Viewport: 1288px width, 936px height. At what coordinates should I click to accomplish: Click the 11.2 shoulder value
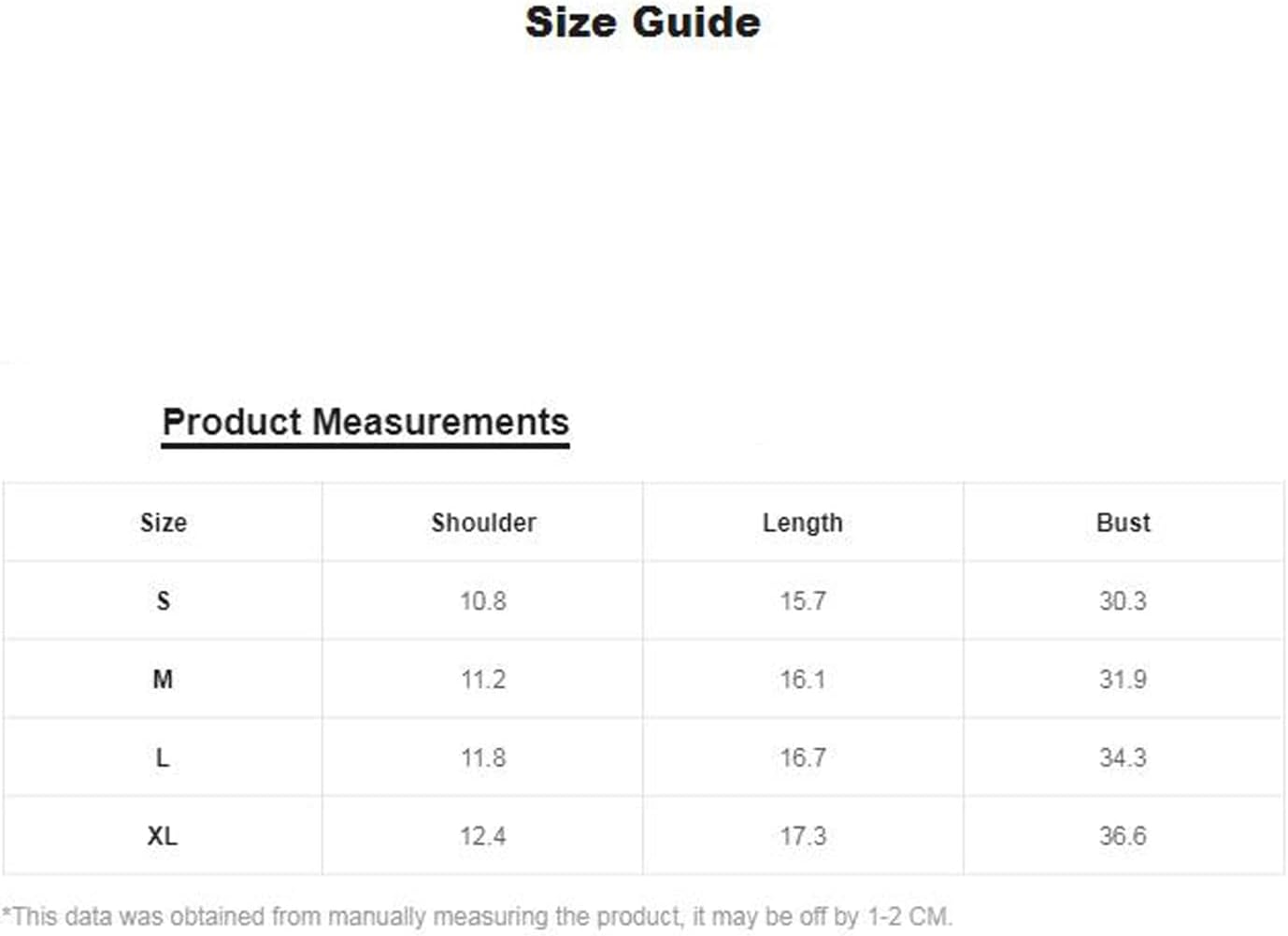click(x=483, y=680)
